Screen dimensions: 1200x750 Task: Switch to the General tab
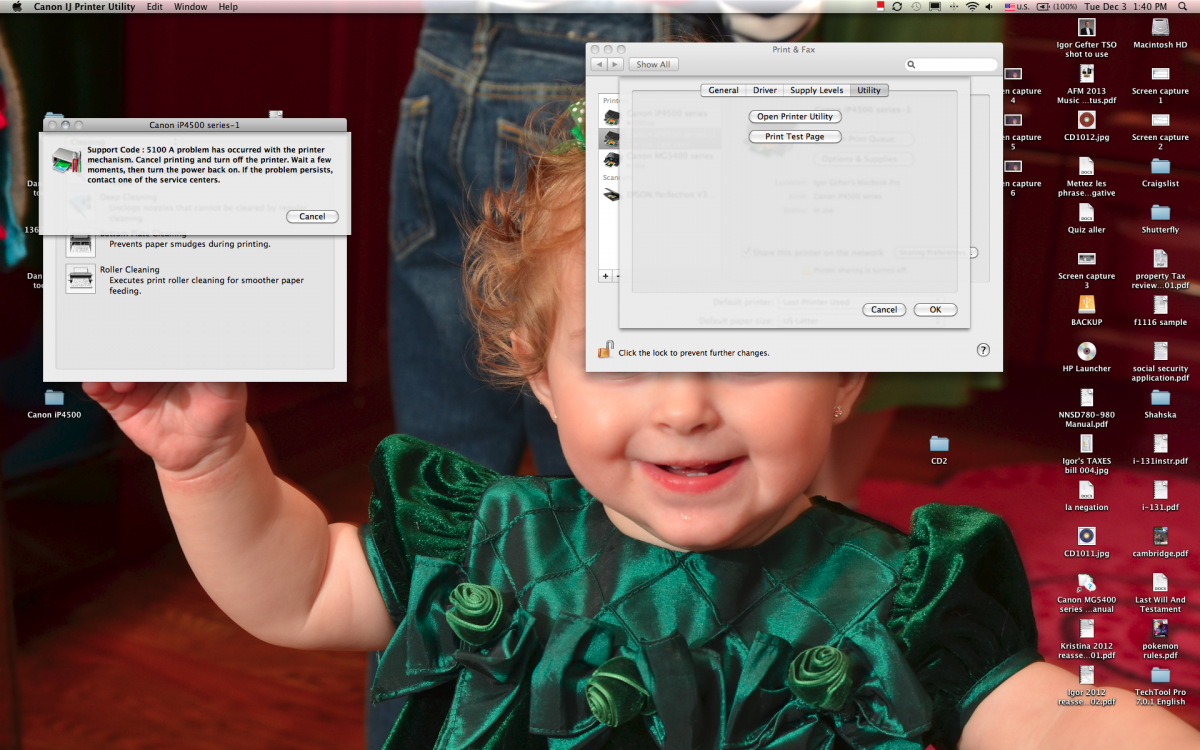723,90
